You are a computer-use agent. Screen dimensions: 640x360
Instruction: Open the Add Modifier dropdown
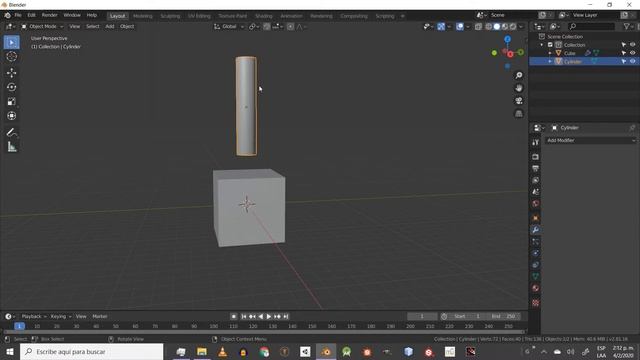591,140
